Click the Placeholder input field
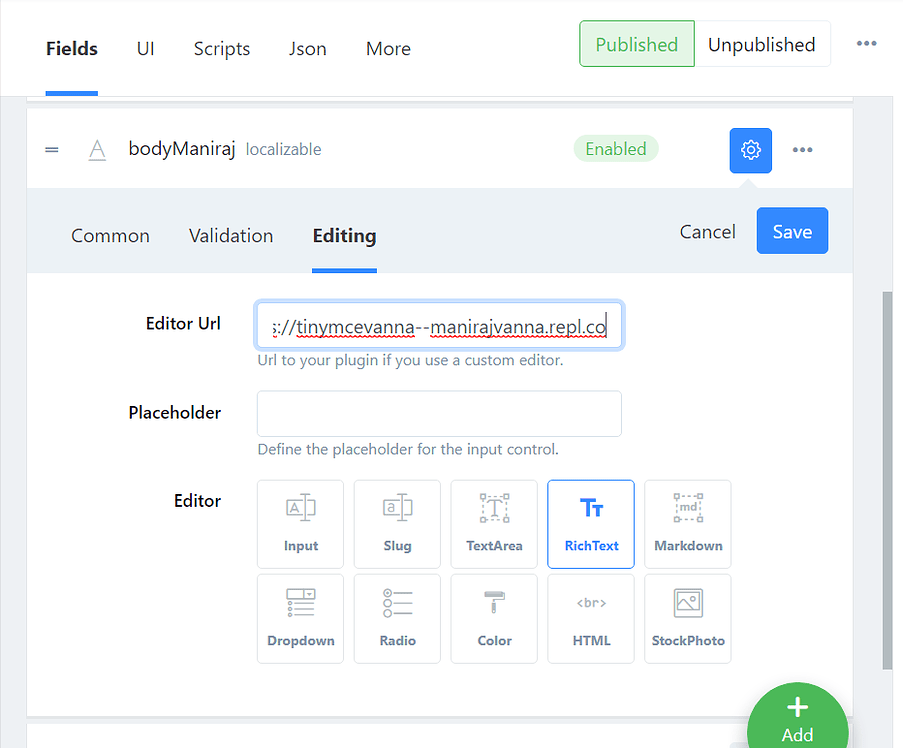 [439, 413]
